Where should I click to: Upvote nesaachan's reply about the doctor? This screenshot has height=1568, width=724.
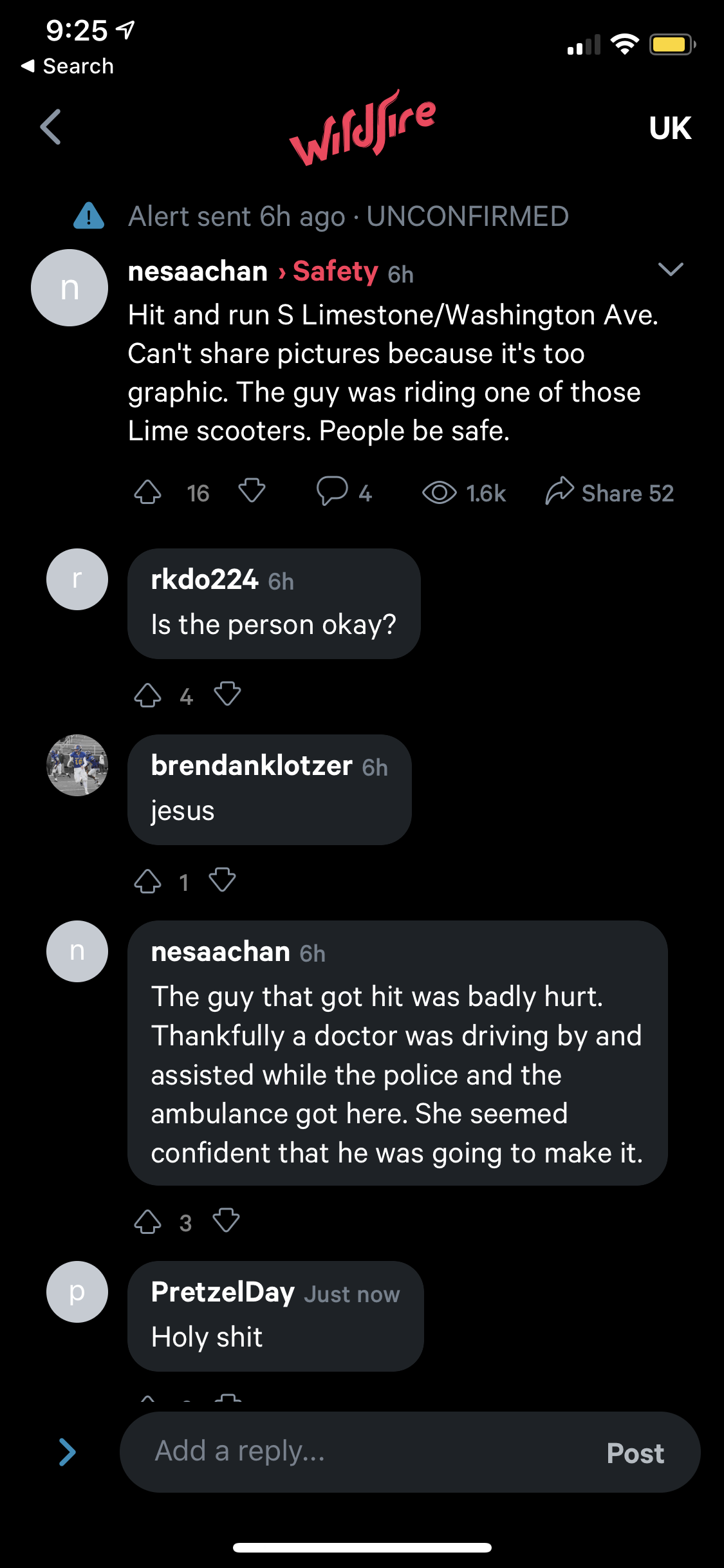pyautogui.click(x=147, y=1222)
